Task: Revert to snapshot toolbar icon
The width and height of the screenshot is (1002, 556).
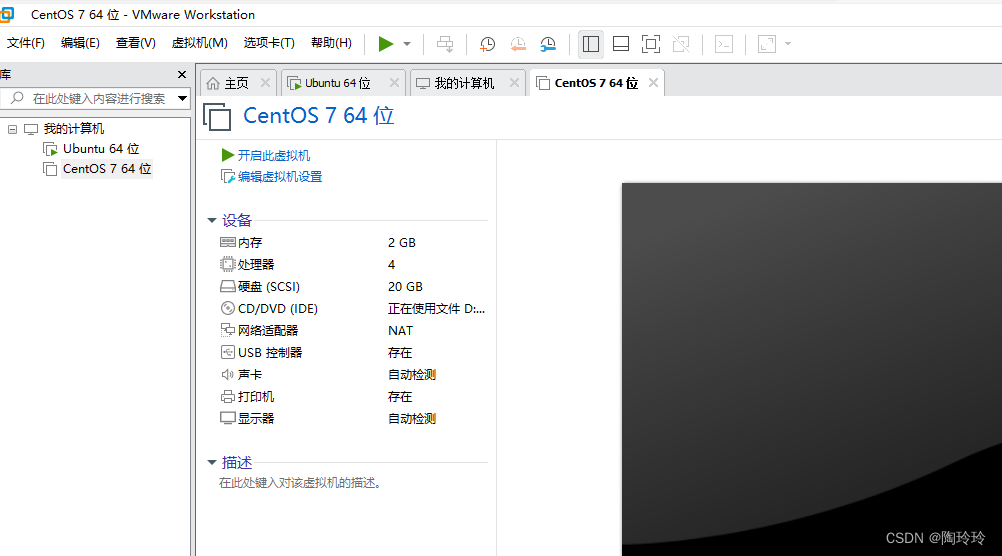Action: coord(518,44)
